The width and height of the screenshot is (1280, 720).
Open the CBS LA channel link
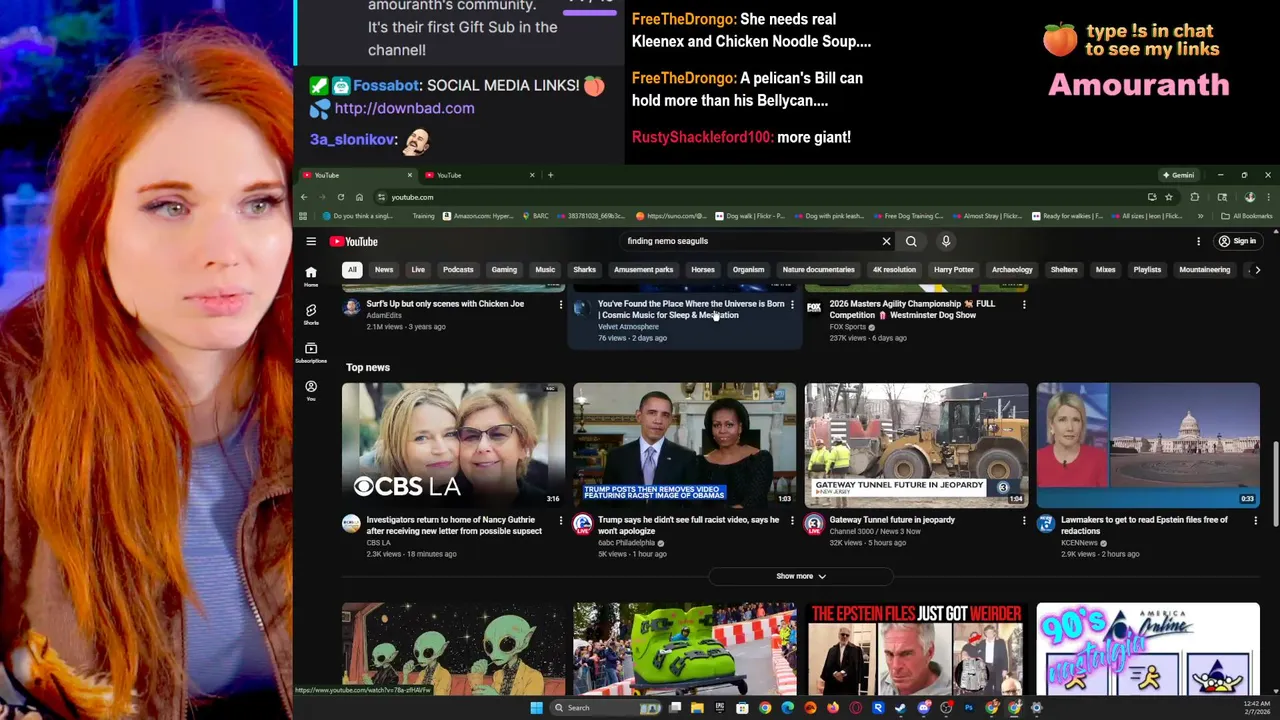coord(379,543)
